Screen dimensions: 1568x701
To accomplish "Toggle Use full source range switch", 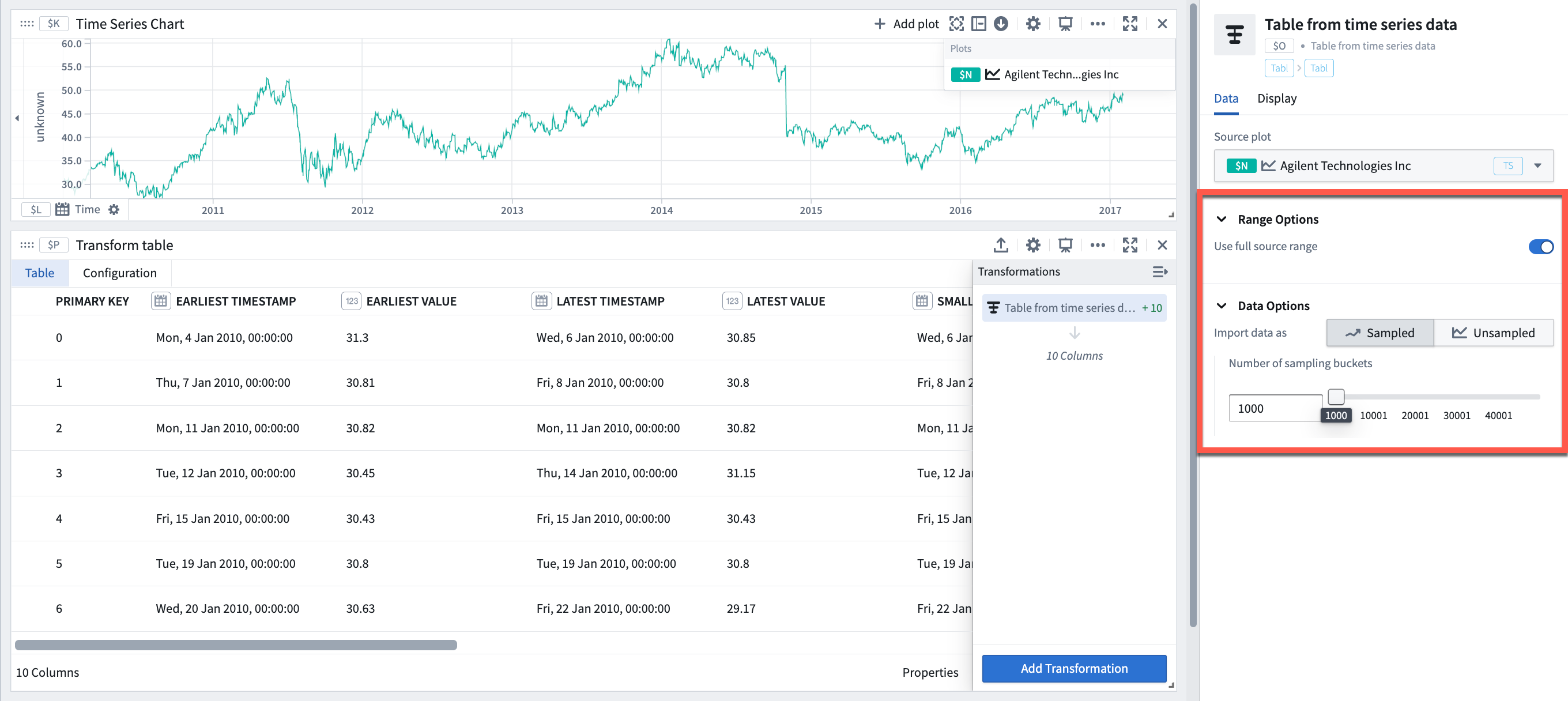I will (x=1540, y=247).
